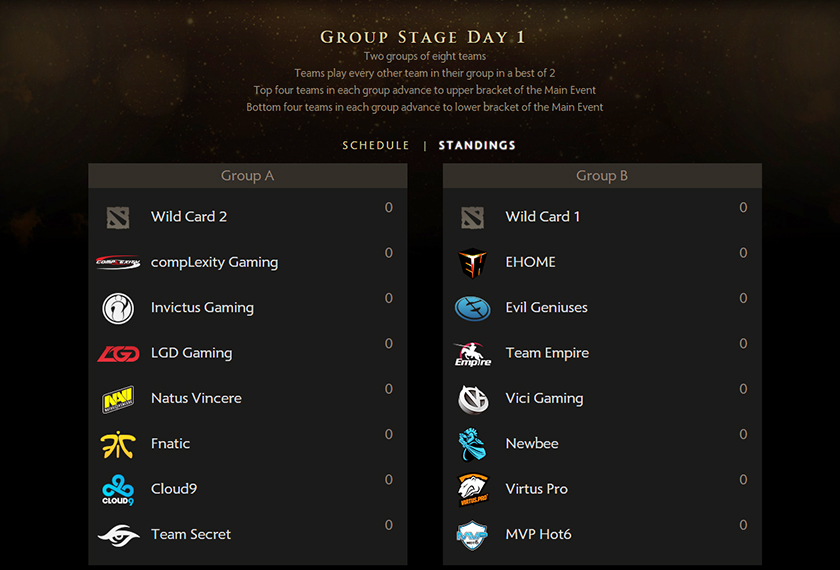Click the MVP Hot6 logo
The width and height of the screenshot is (840, 570).
[472, 535]
